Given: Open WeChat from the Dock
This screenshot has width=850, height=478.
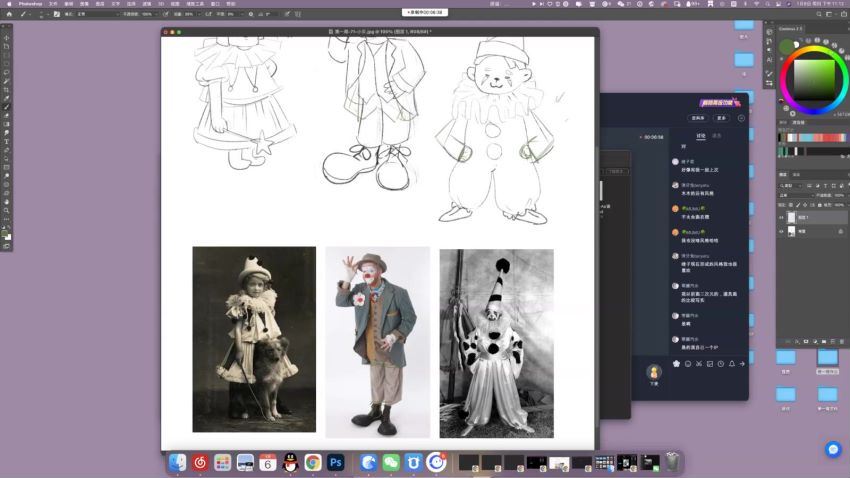Looking at the screenshot, I should point(391,462).
